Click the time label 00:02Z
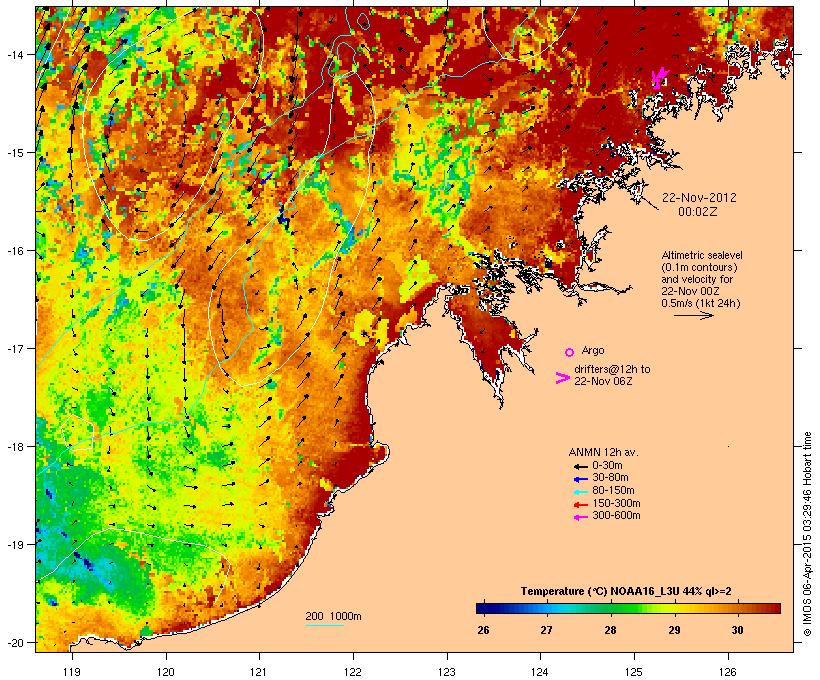 (x=698, y=212)
